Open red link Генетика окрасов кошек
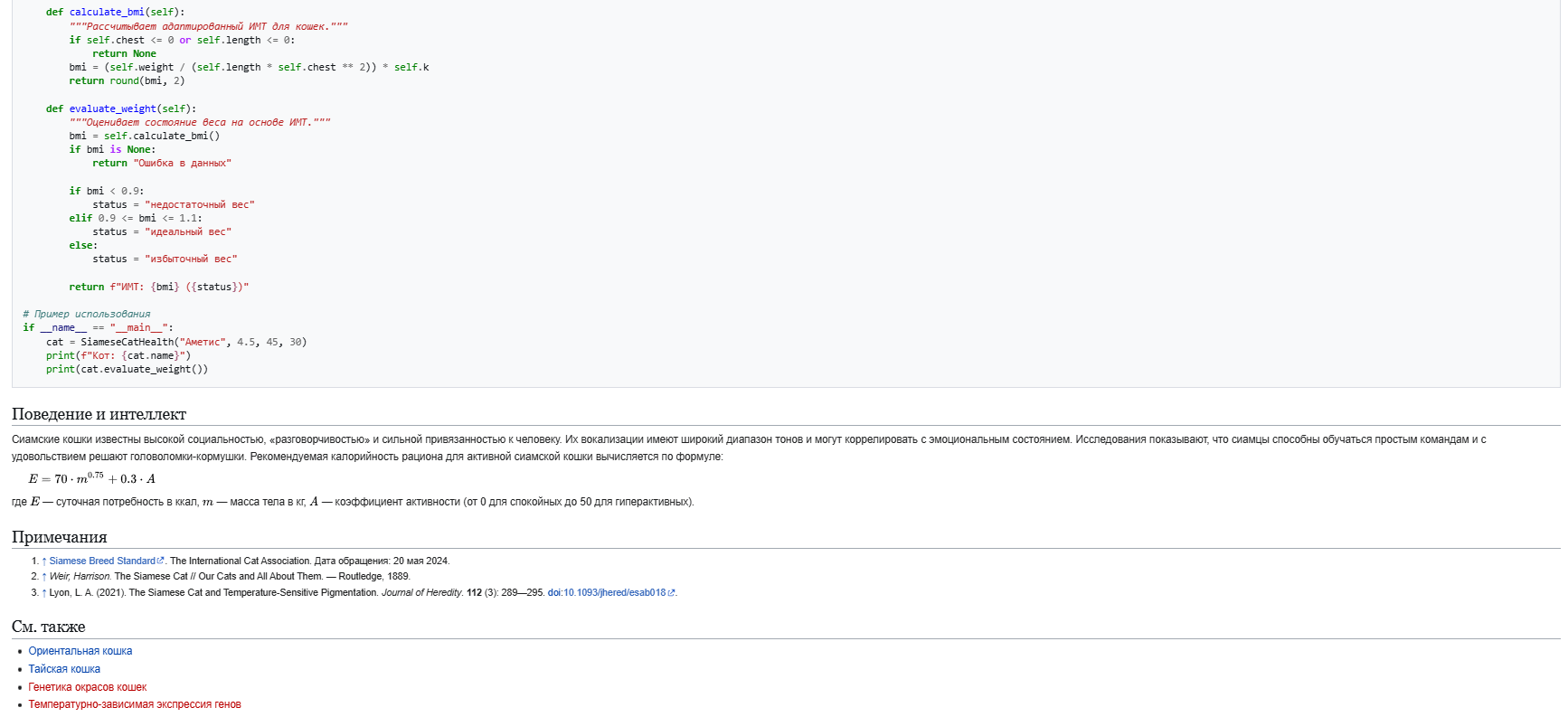This screenshot has width=1568, height=717. [87, 687]
